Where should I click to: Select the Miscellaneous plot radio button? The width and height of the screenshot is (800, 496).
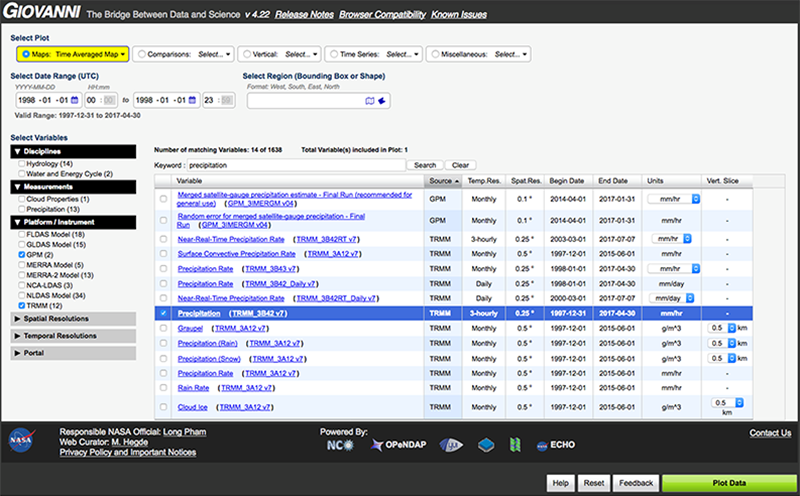click(x=435, y=54)
